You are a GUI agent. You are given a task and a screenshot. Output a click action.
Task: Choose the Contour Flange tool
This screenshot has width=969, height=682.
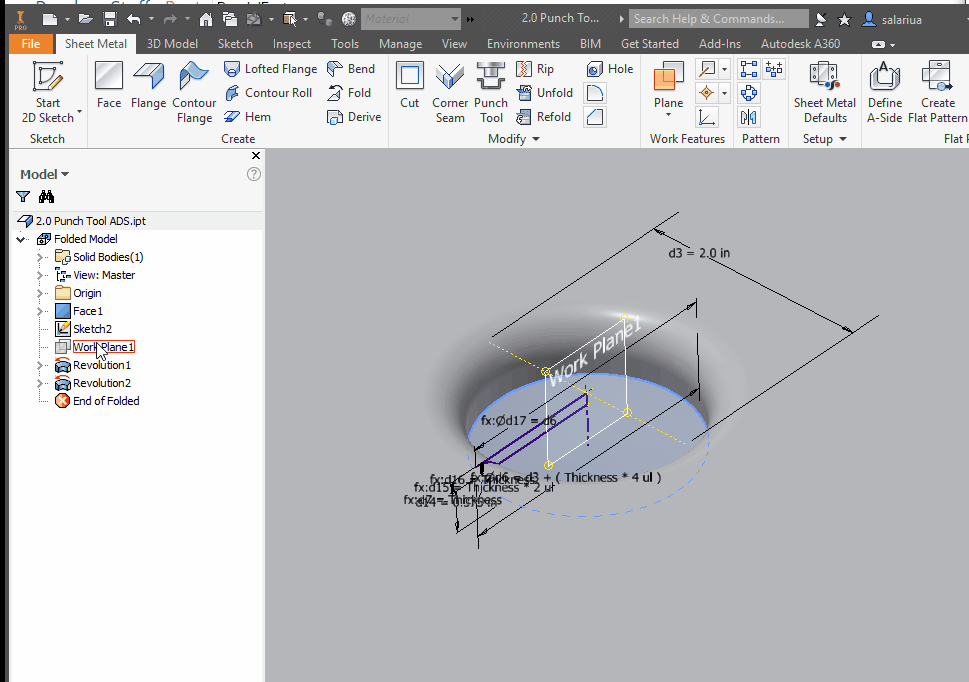pyautogui.click(x=194, y=91)
